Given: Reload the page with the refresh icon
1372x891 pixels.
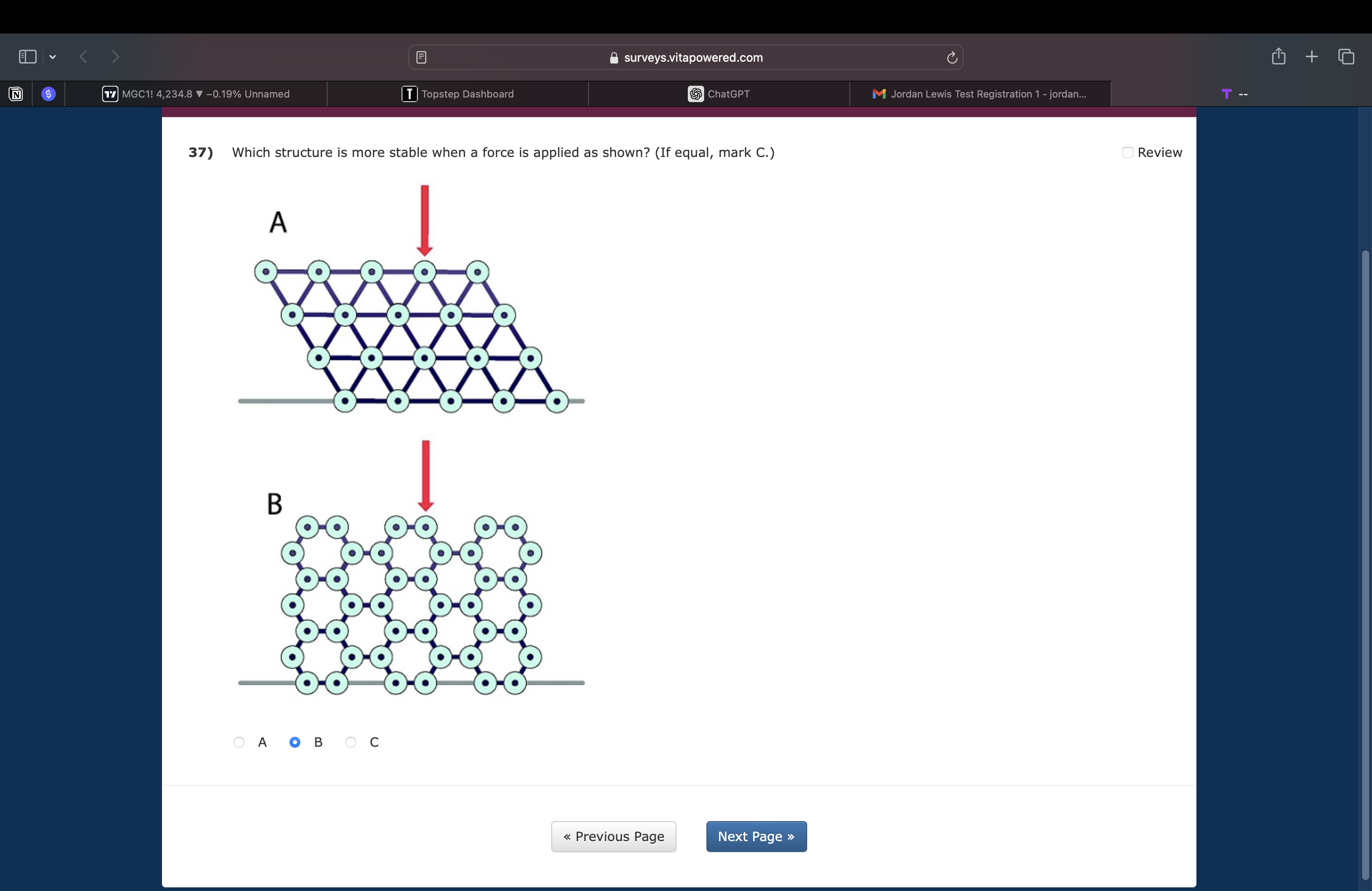Looking at the screenshot, I should click(x=952, y=57).
